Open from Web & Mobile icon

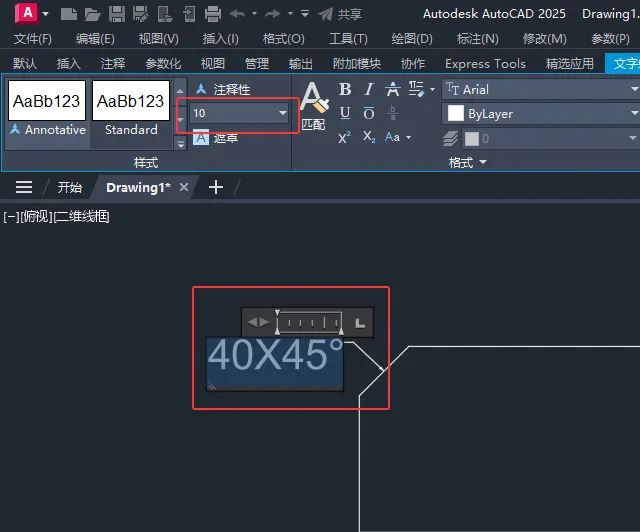tap(165, 14)
